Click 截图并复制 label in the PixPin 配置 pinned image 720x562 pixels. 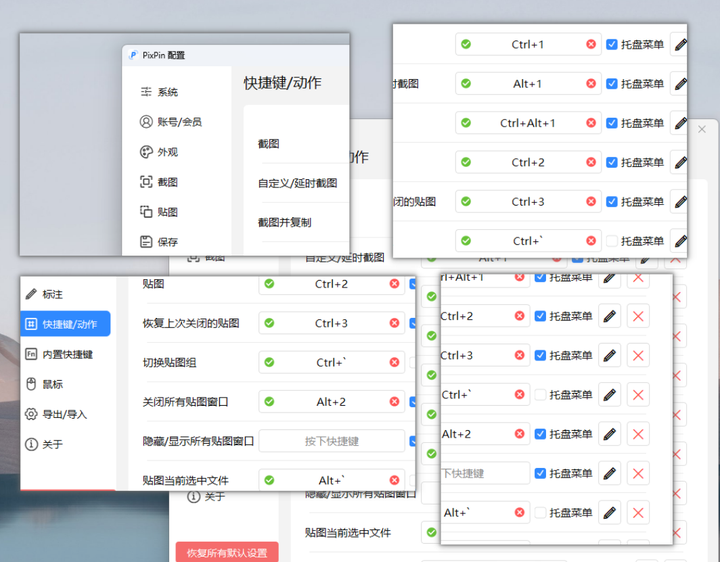[x=285, y=223]
